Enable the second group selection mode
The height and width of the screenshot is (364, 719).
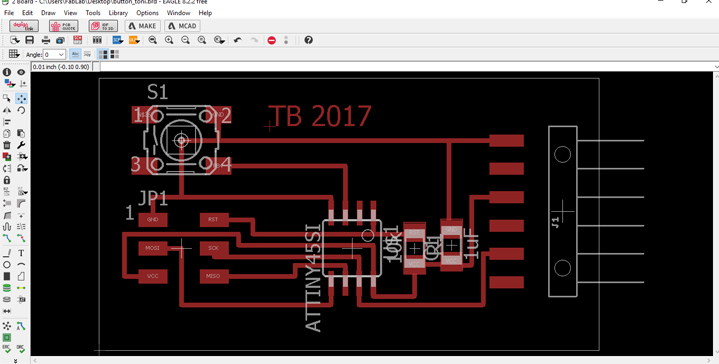115,55
